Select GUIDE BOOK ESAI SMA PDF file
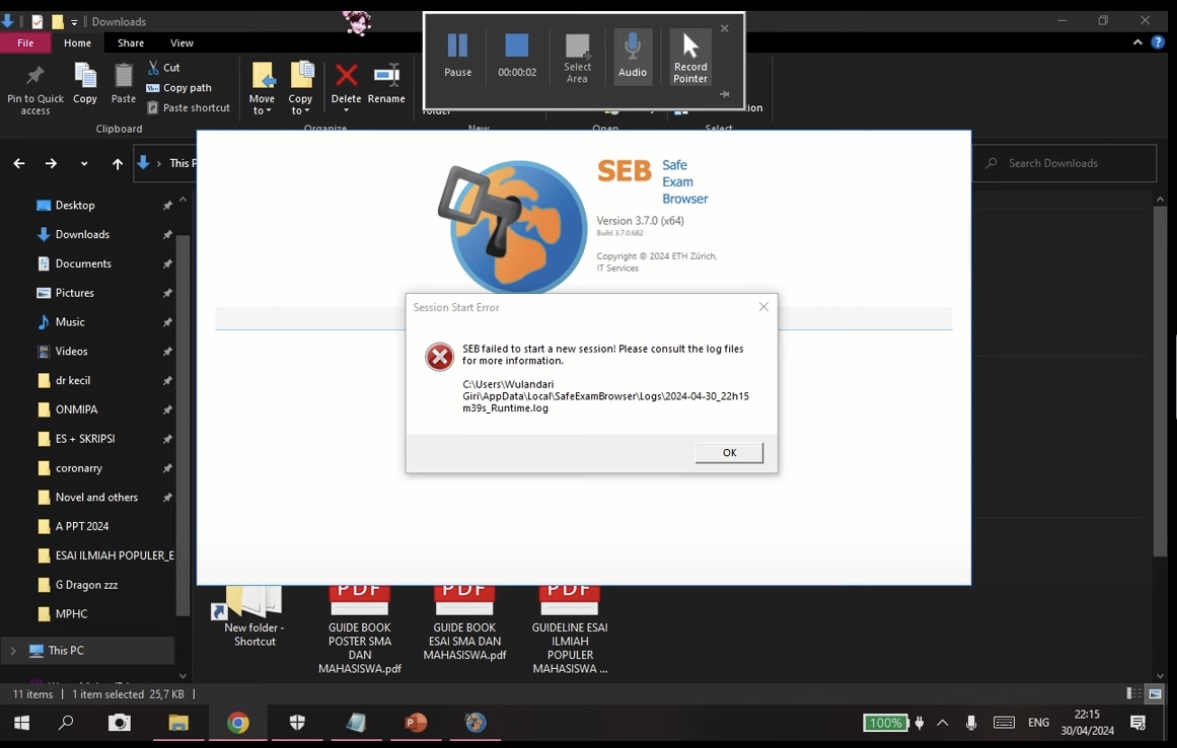 [465, 625]
